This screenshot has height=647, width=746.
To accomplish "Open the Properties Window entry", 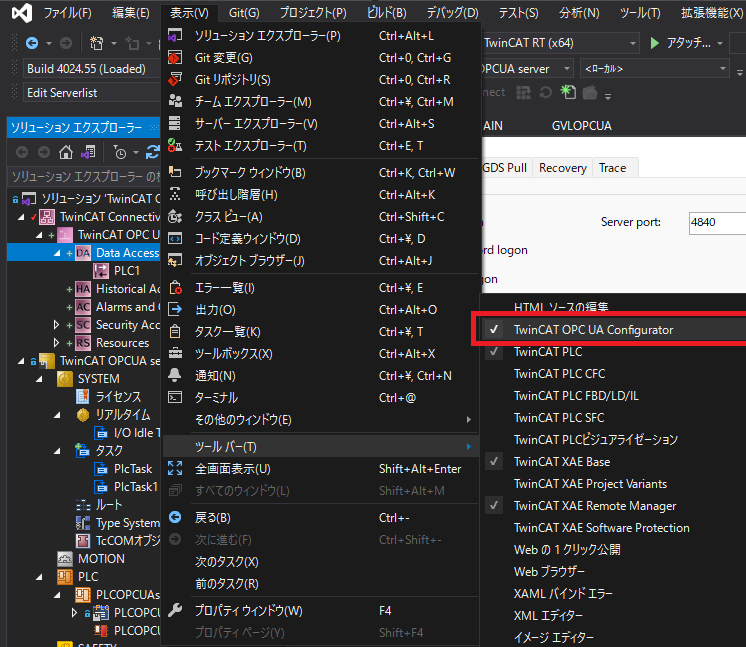I will pos(320,610).
